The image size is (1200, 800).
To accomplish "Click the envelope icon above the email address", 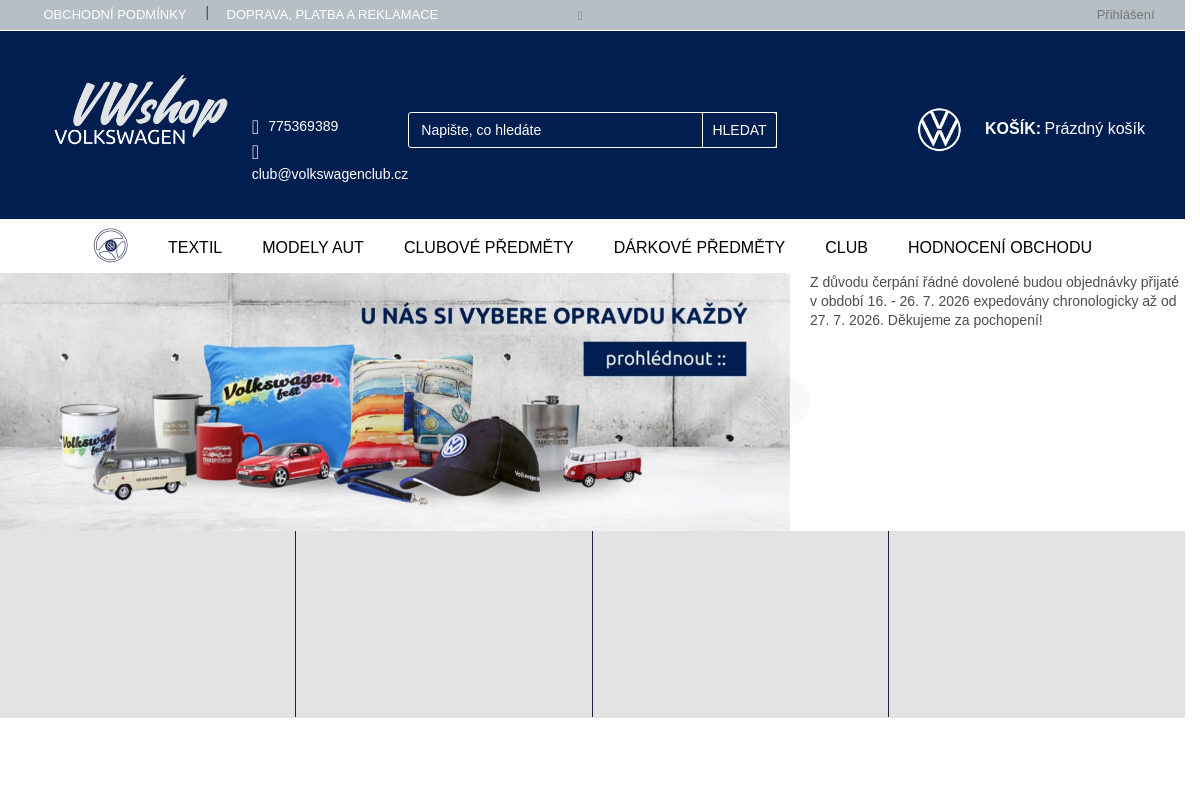I will (x=255, y=152).
